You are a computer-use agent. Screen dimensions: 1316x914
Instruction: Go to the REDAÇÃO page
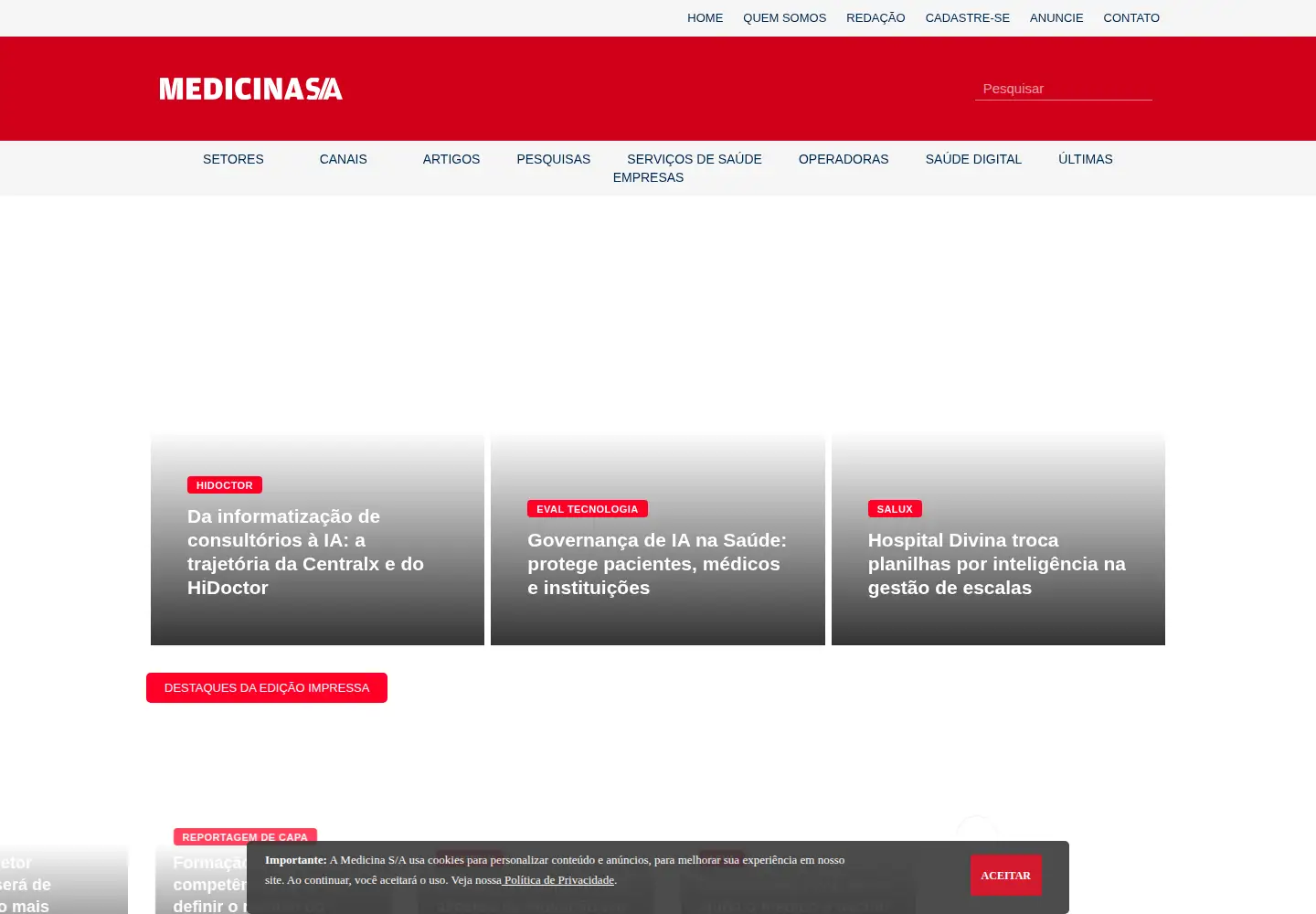click(876, 17)
